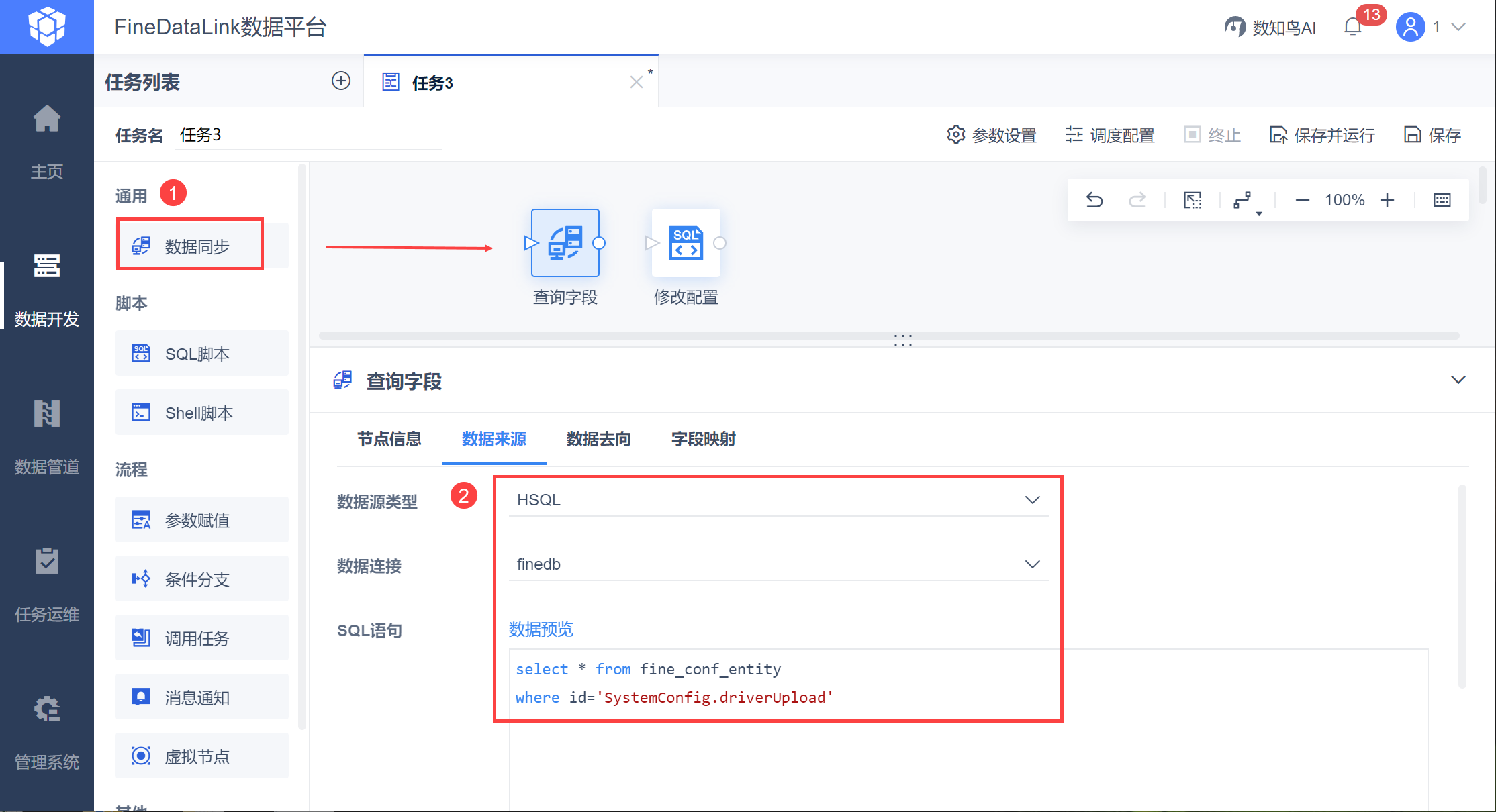
Task: Open the layout direction tool dropdown
Action: coord(1244,200)
